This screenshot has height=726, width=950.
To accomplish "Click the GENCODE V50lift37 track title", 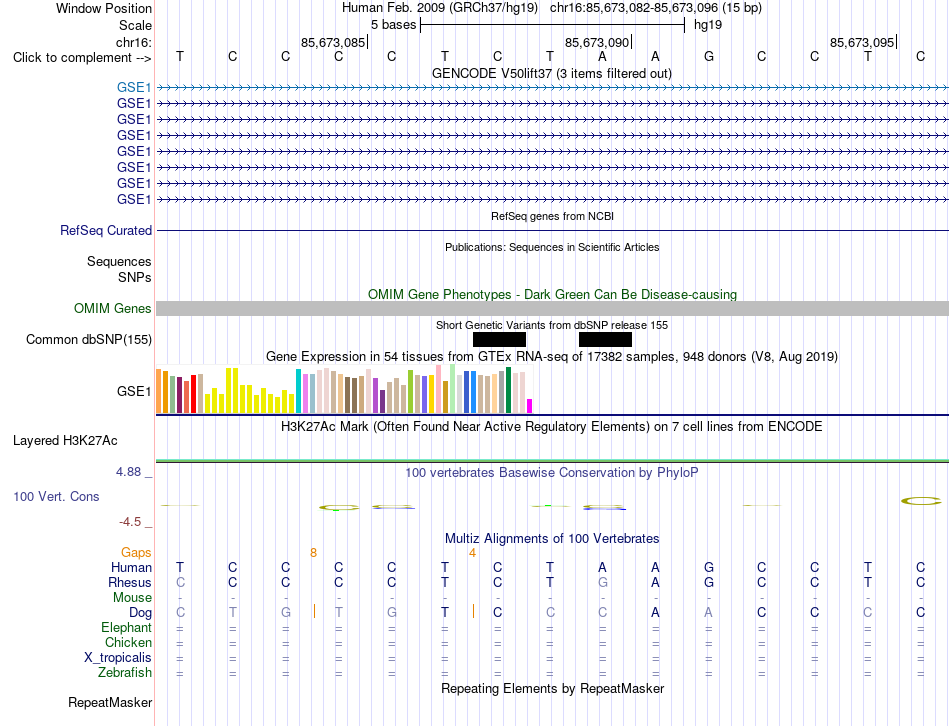I will coord(552,73).
